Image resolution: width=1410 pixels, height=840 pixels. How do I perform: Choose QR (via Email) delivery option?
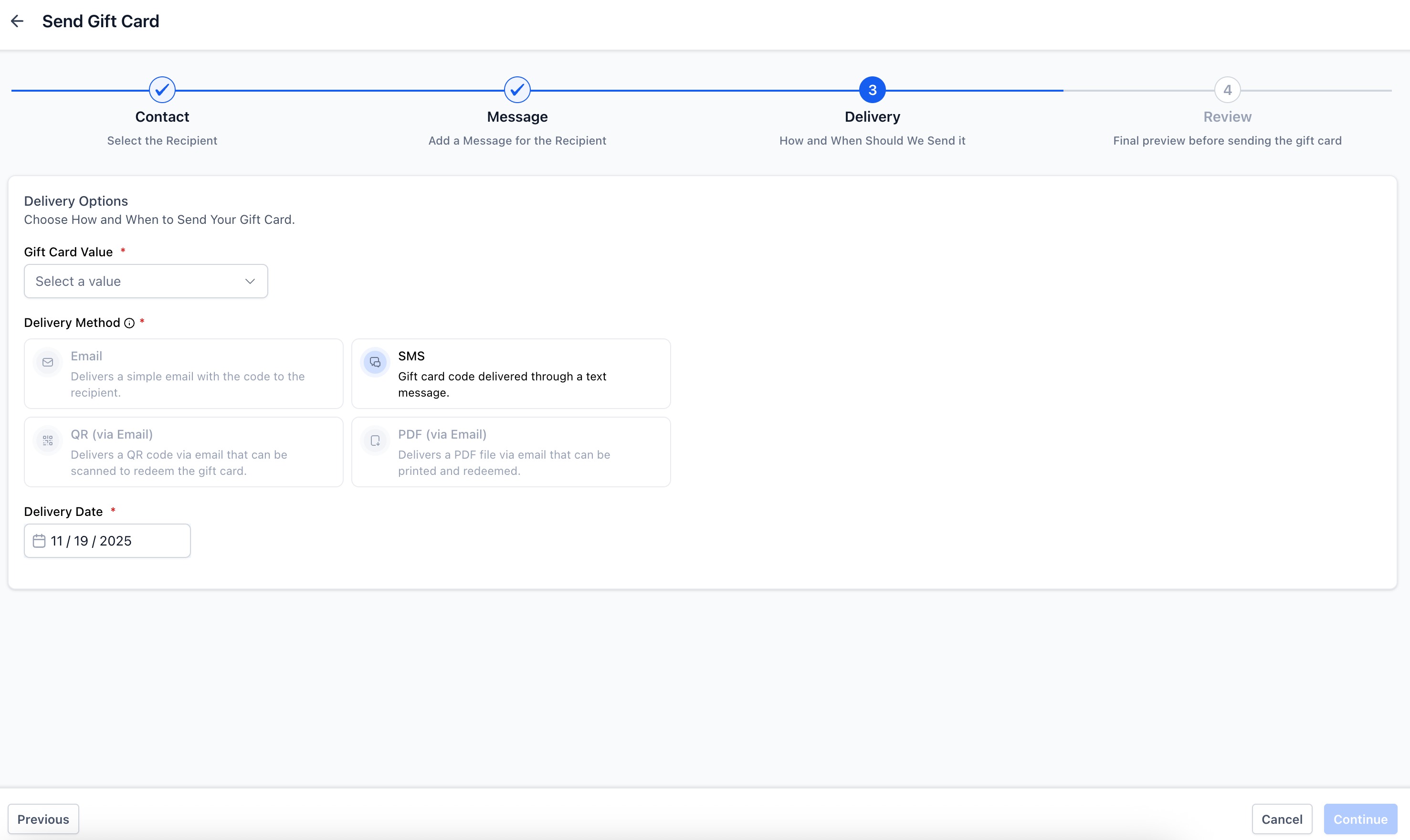[183, 451]
